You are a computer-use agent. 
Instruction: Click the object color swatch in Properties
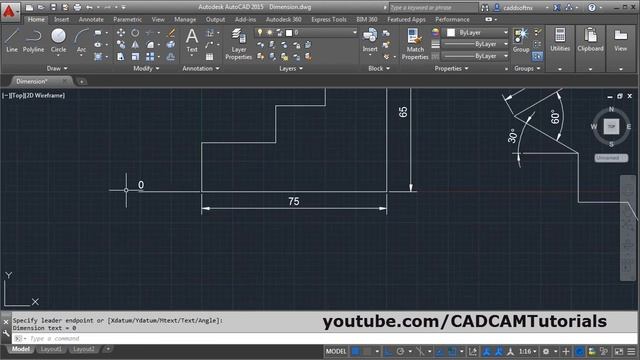coord(451,32)
